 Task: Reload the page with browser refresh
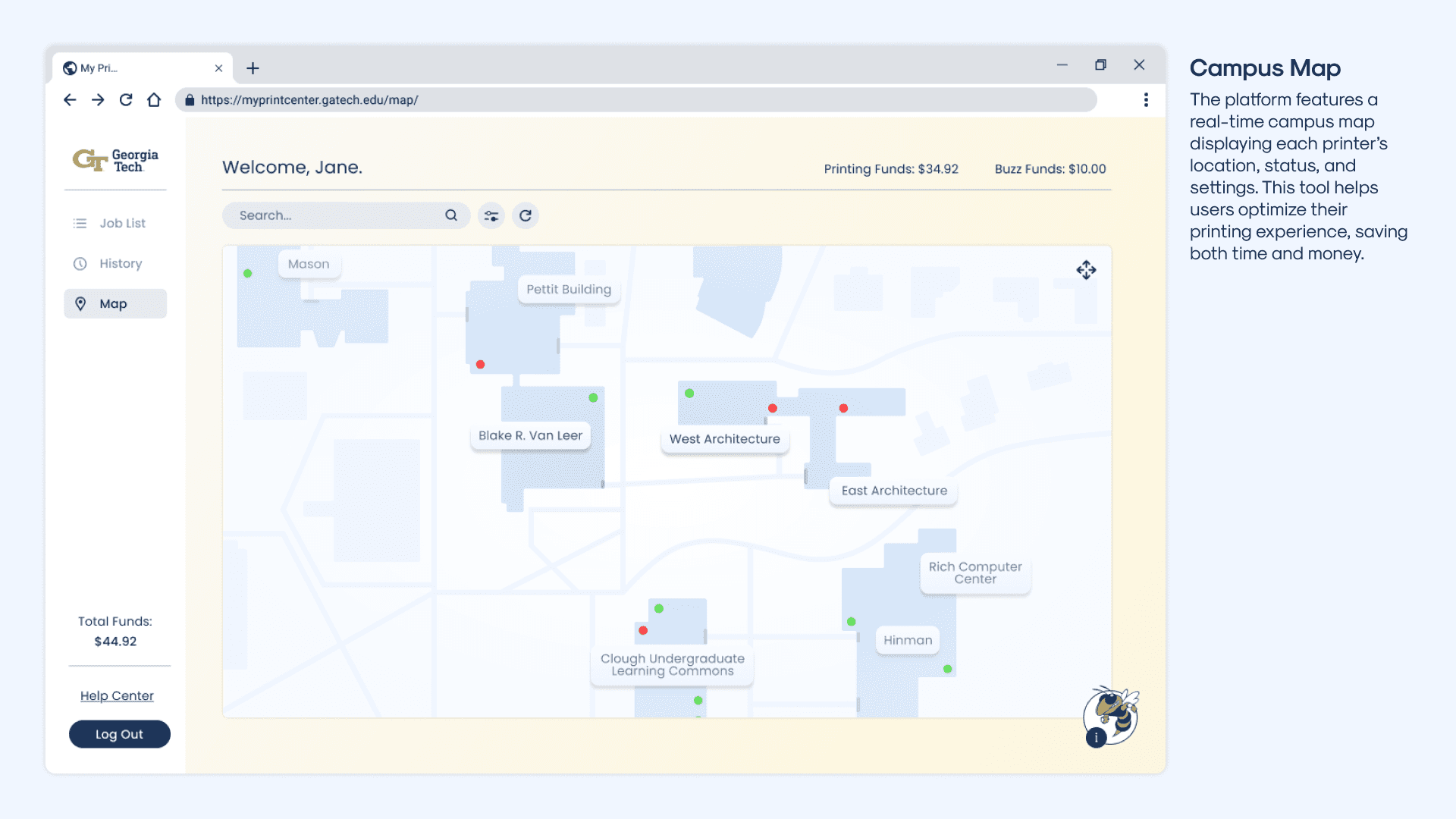click(x=126, y=100)
